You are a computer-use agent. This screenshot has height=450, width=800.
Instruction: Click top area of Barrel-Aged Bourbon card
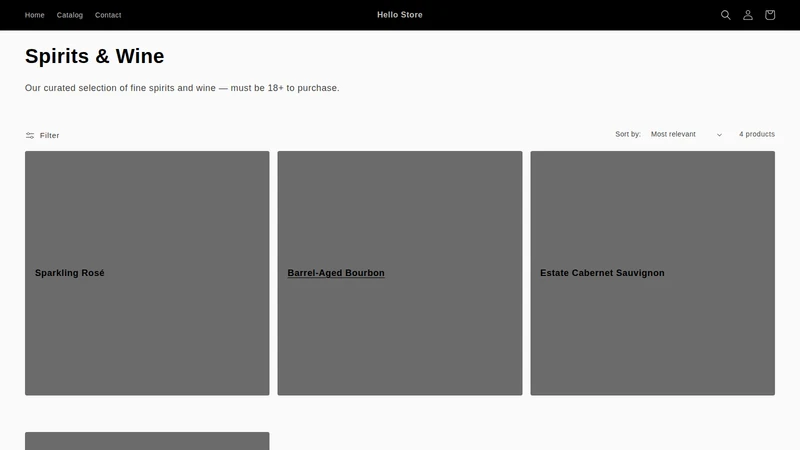click(400, 204)
